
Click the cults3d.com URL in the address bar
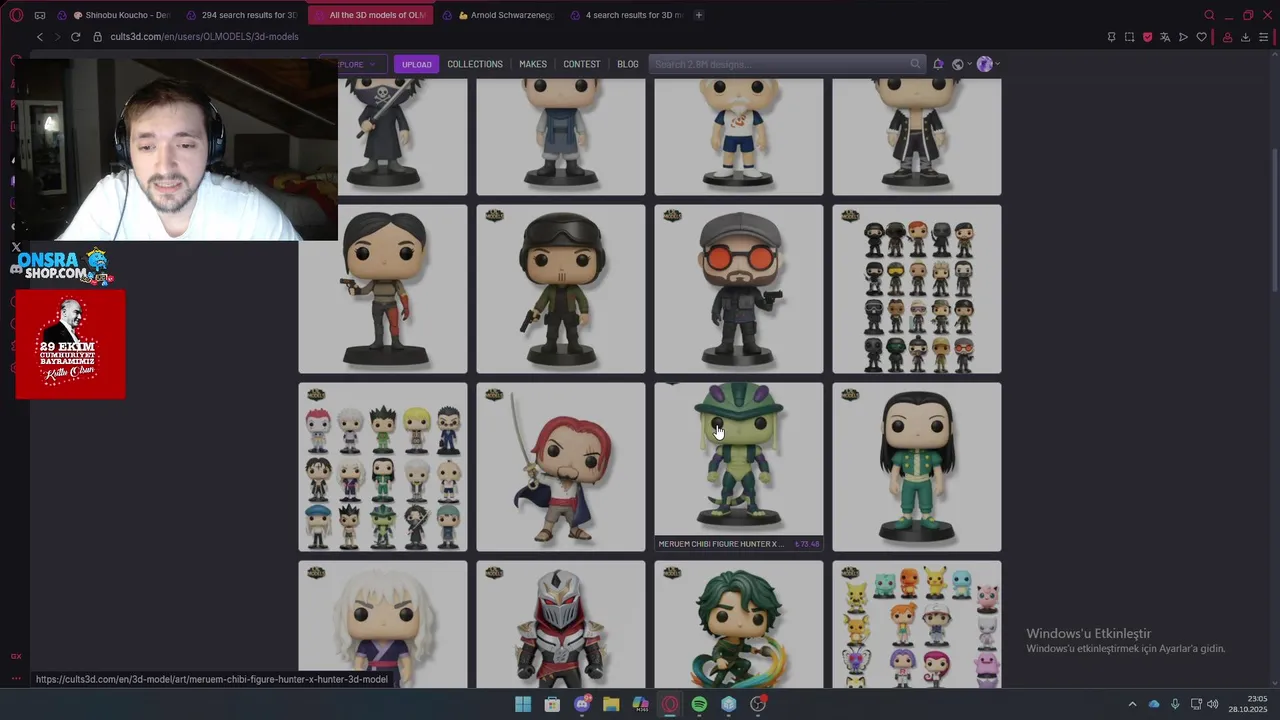coord(204,37)
